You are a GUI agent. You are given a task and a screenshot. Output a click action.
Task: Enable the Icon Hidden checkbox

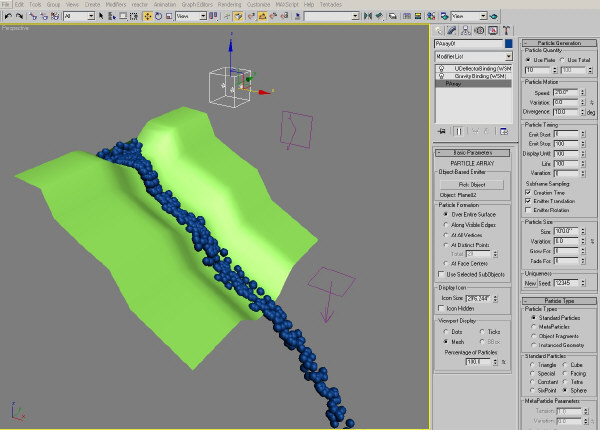441,308
